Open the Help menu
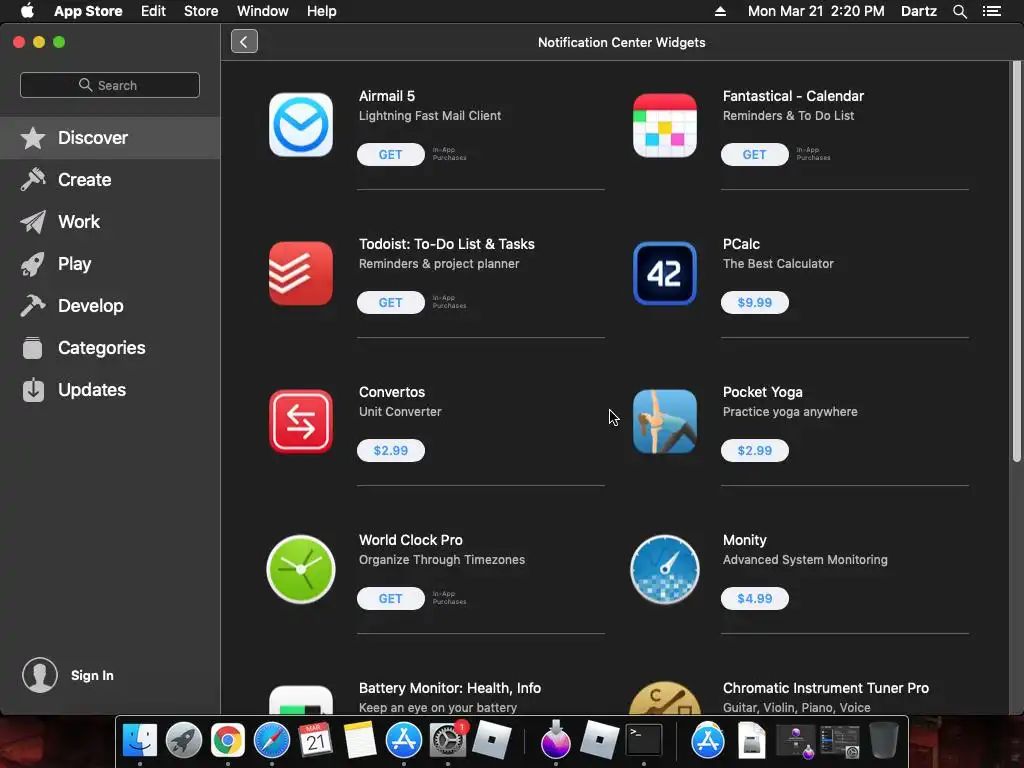Image resolution: width=1024 pixels, height=768 pixels. pos(322,11)
